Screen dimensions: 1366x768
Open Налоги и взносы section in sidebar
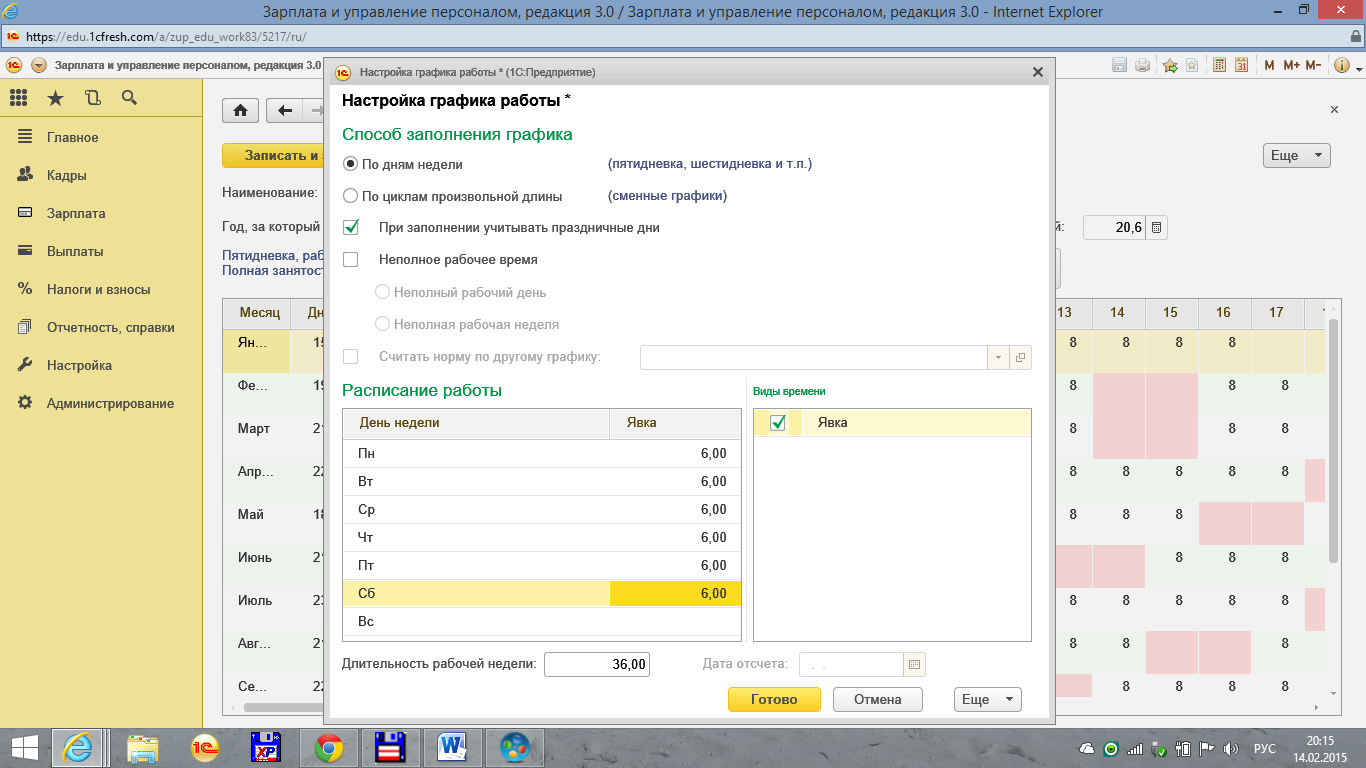coord(99,289)
